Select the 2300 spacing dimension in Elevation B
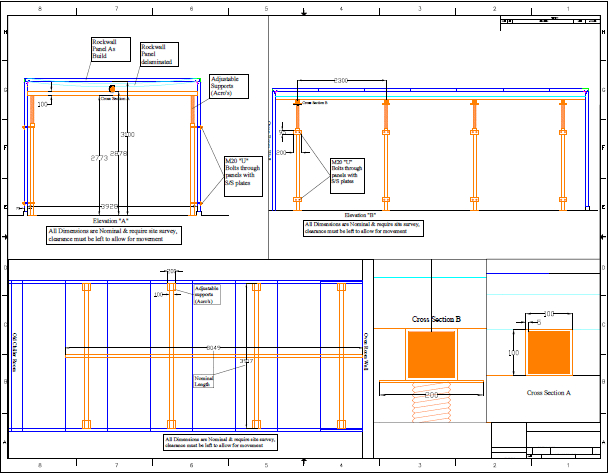 (341, 81)
